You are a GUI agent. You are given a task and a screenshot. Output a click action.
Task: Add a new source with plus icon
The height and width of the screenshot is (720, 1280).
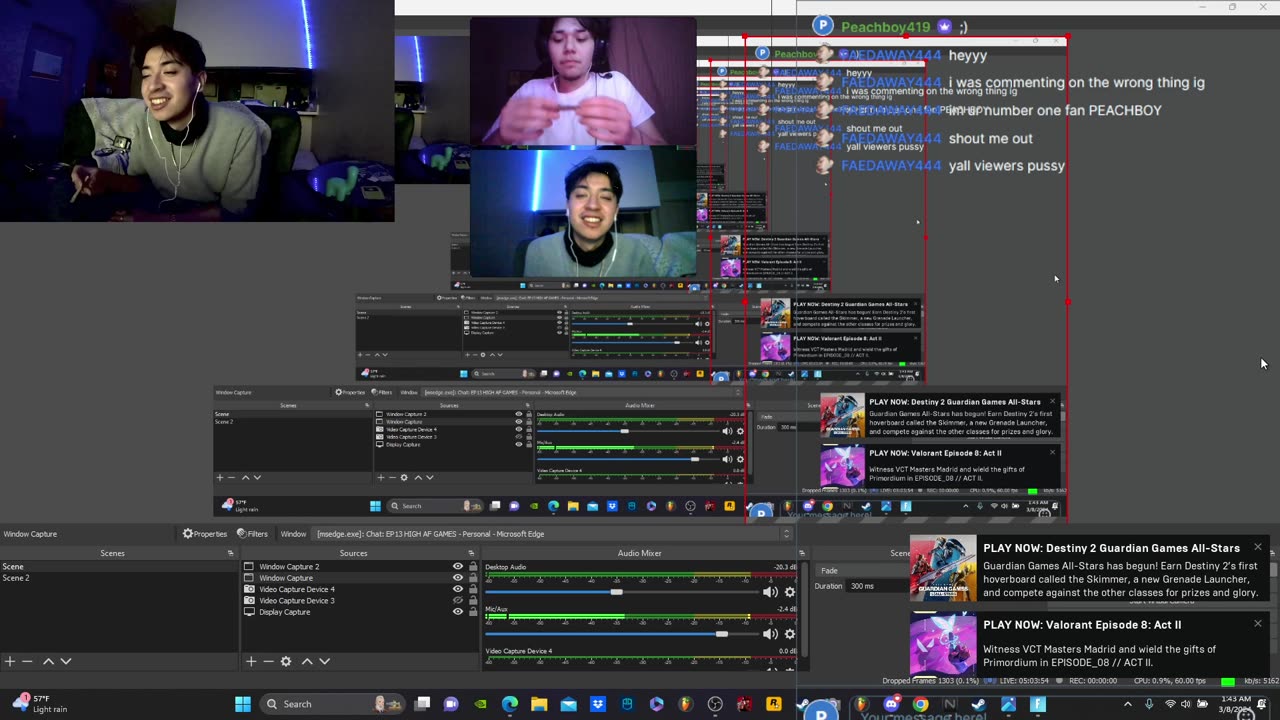coord(251,661)
